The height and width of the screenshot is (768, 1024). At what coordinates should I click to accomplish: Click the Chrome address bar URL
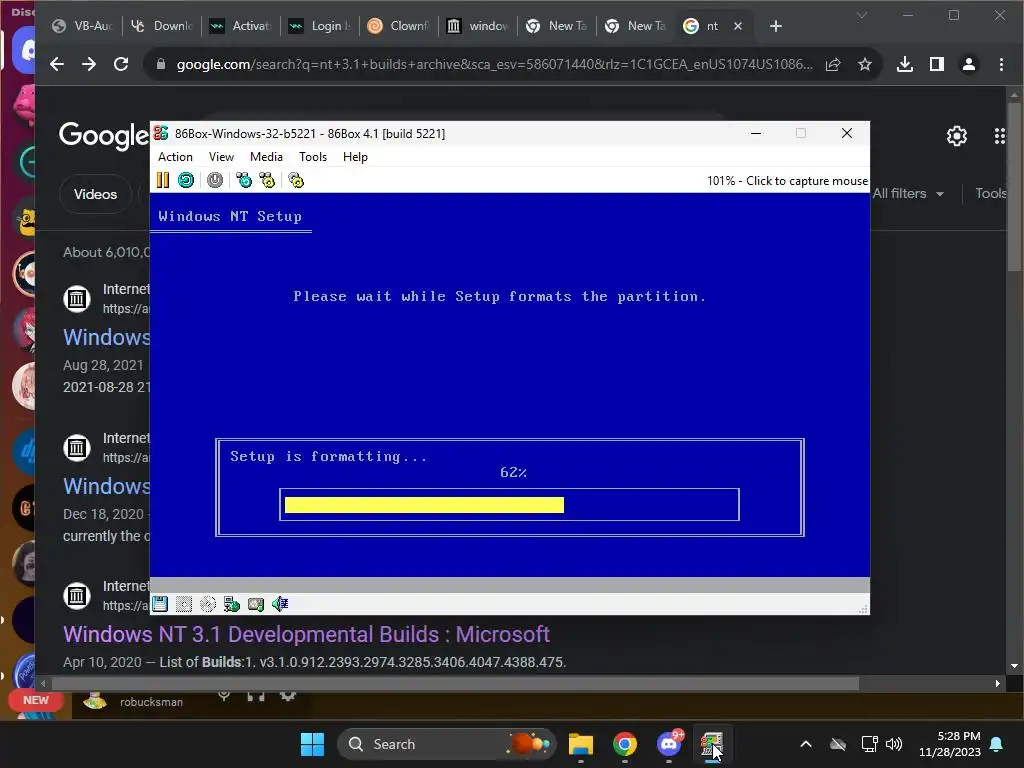tap(494, 64)
